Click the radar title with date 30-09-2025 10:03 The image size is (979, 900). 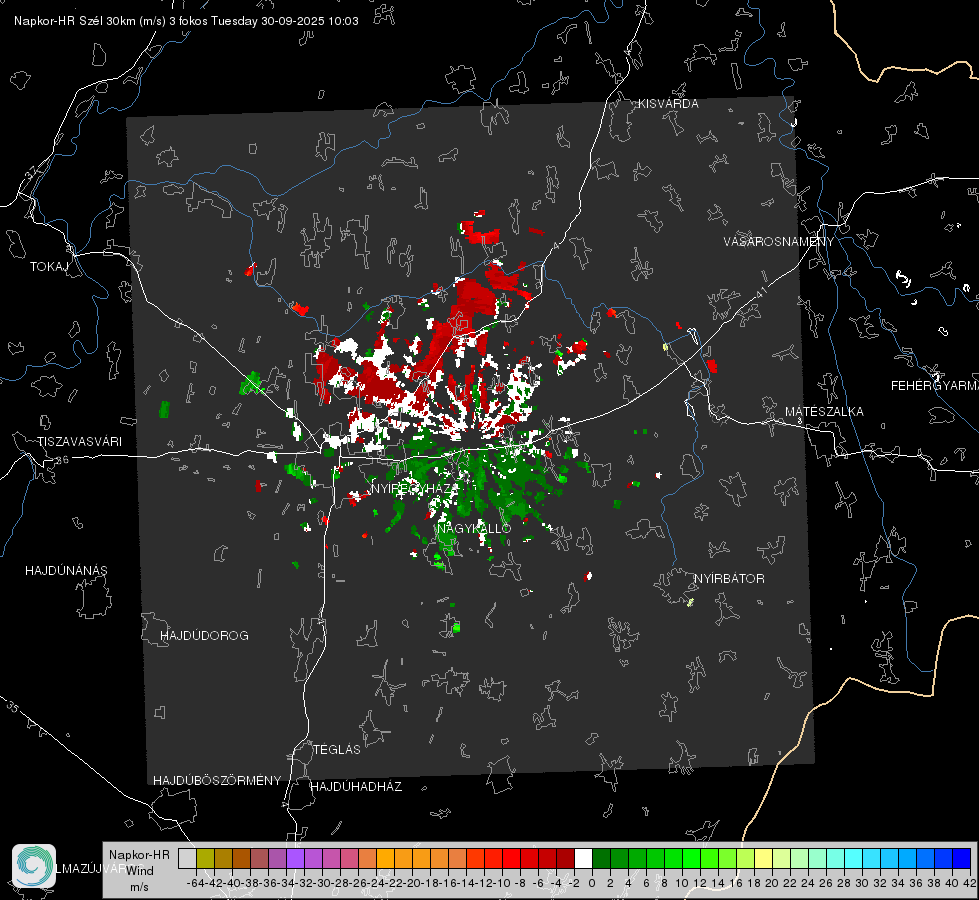[186, 21]
